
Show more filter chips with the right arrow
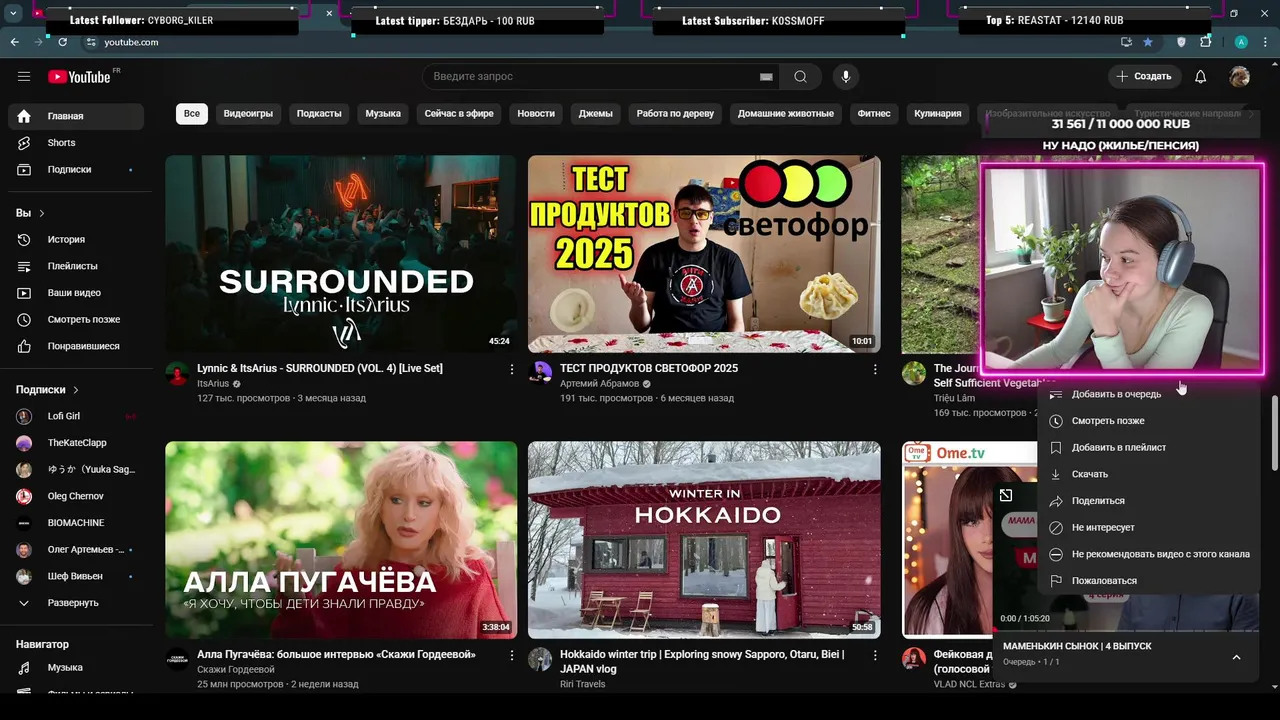click(x=1251, y=114)
